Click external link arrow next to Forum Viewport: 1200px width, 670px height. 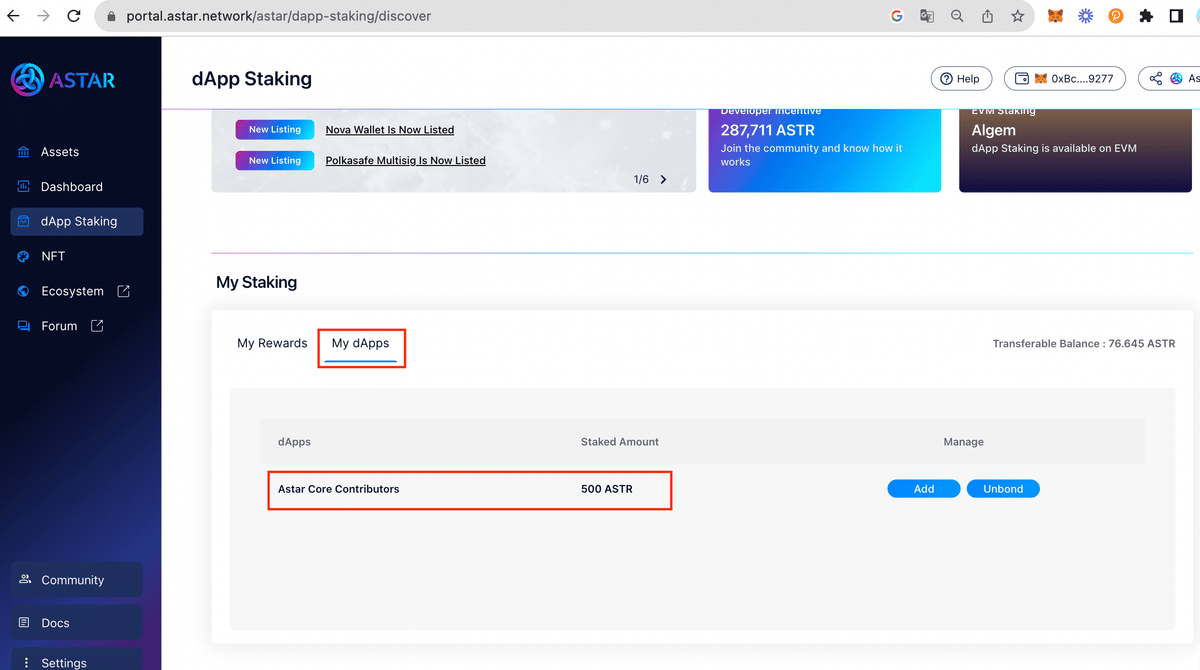point(97,326)
